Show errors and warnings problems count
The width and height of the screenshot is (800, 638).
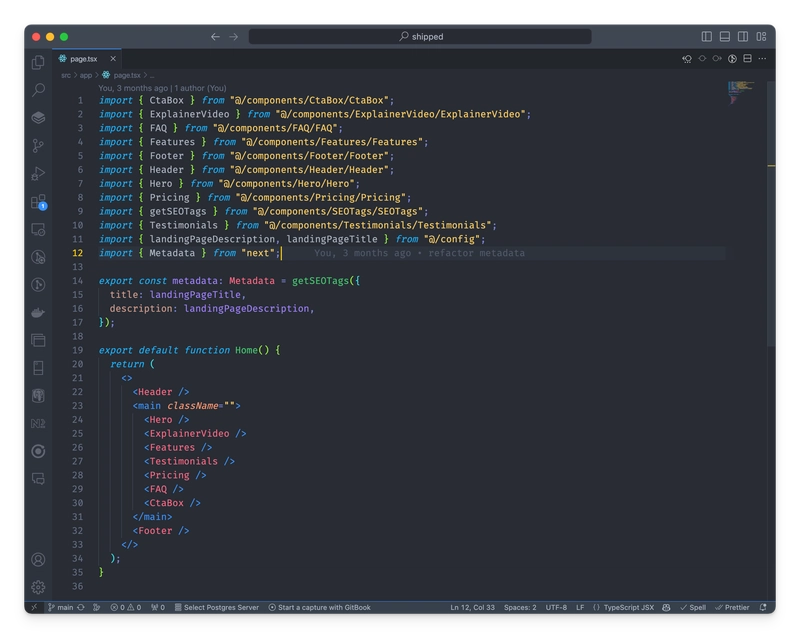(126, 607)
